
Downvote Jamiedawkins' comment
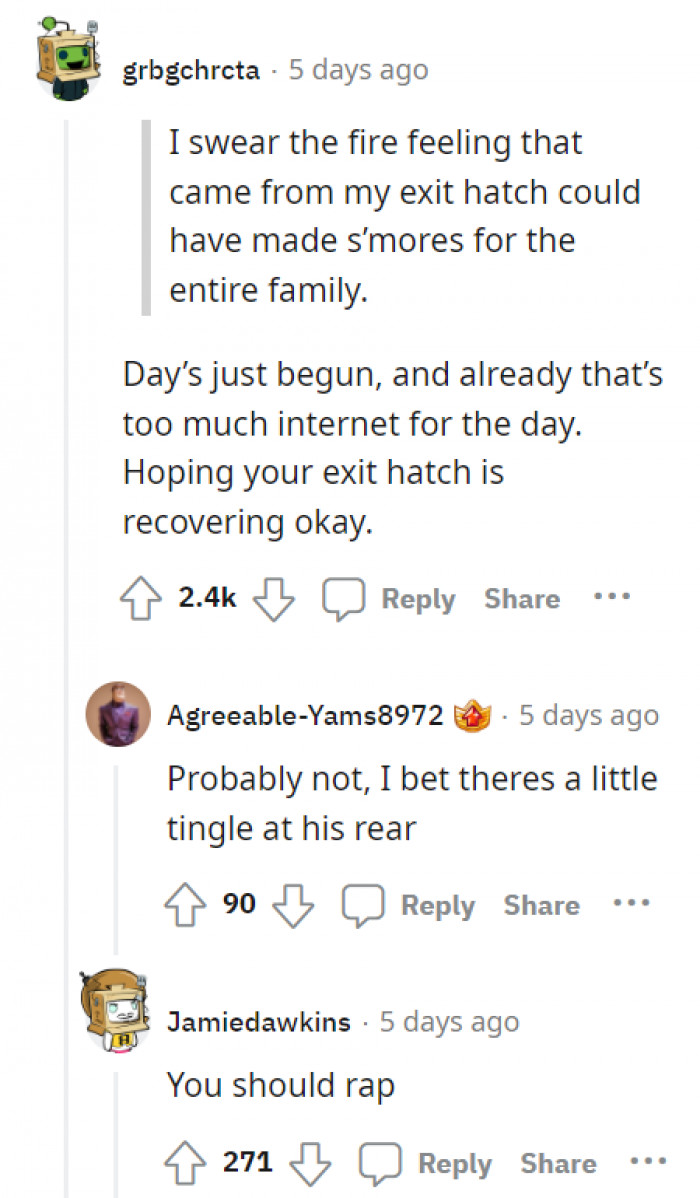[311, 1164]
